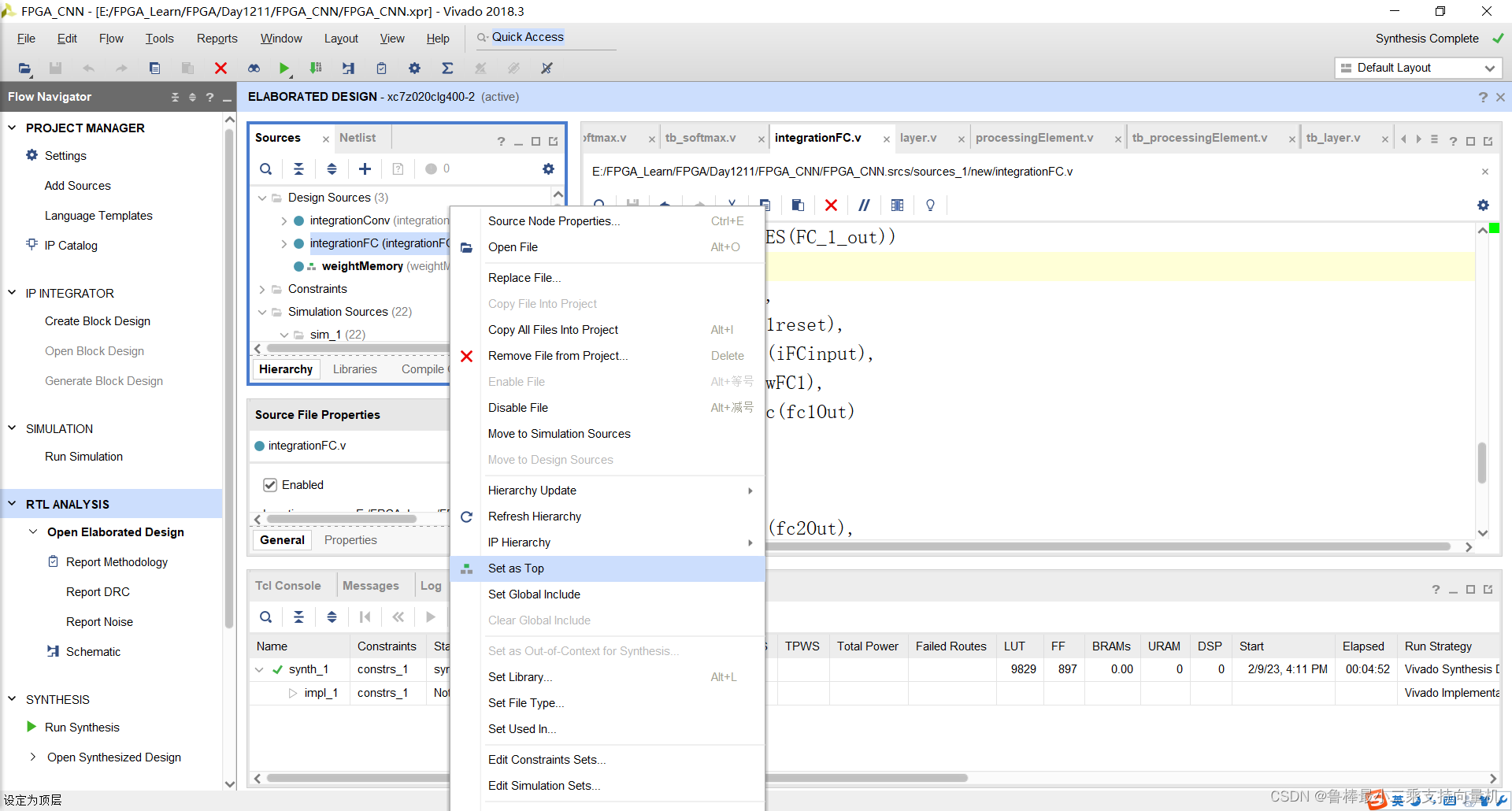Select Remove File from Project

(607, 356)
